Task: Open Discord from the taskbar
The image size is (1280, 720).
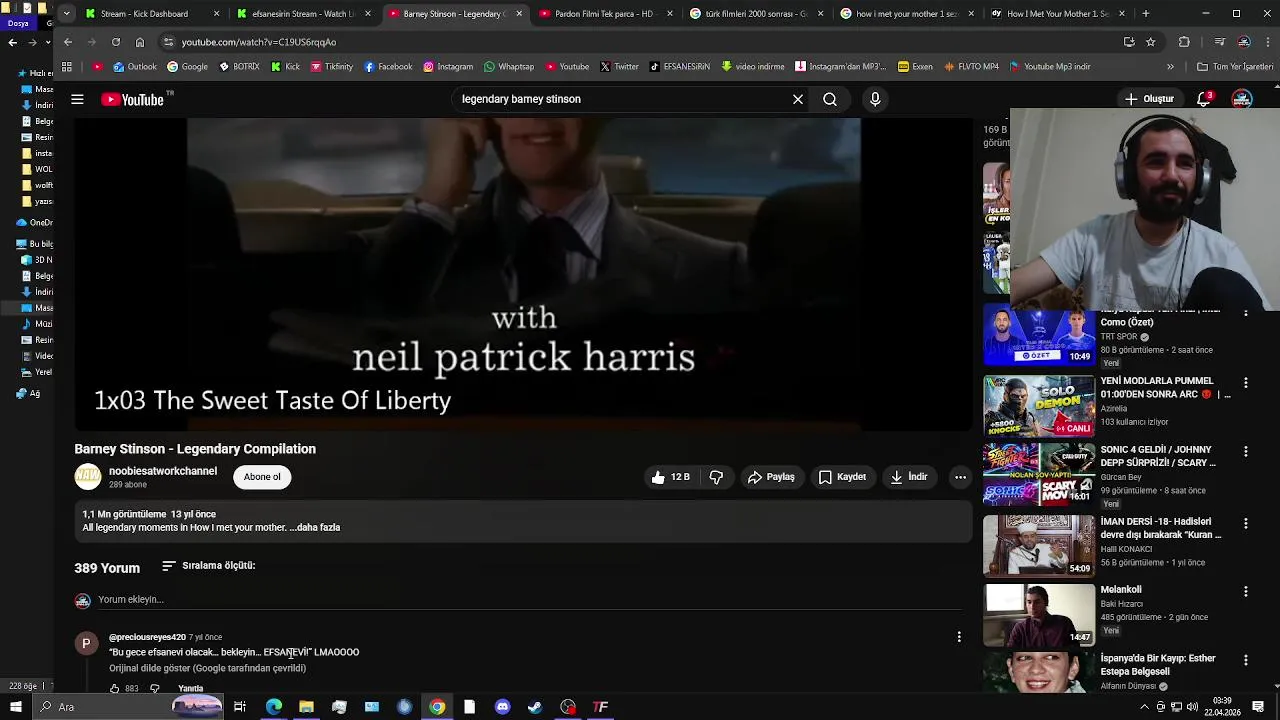Action: click(x=502, y=707)
